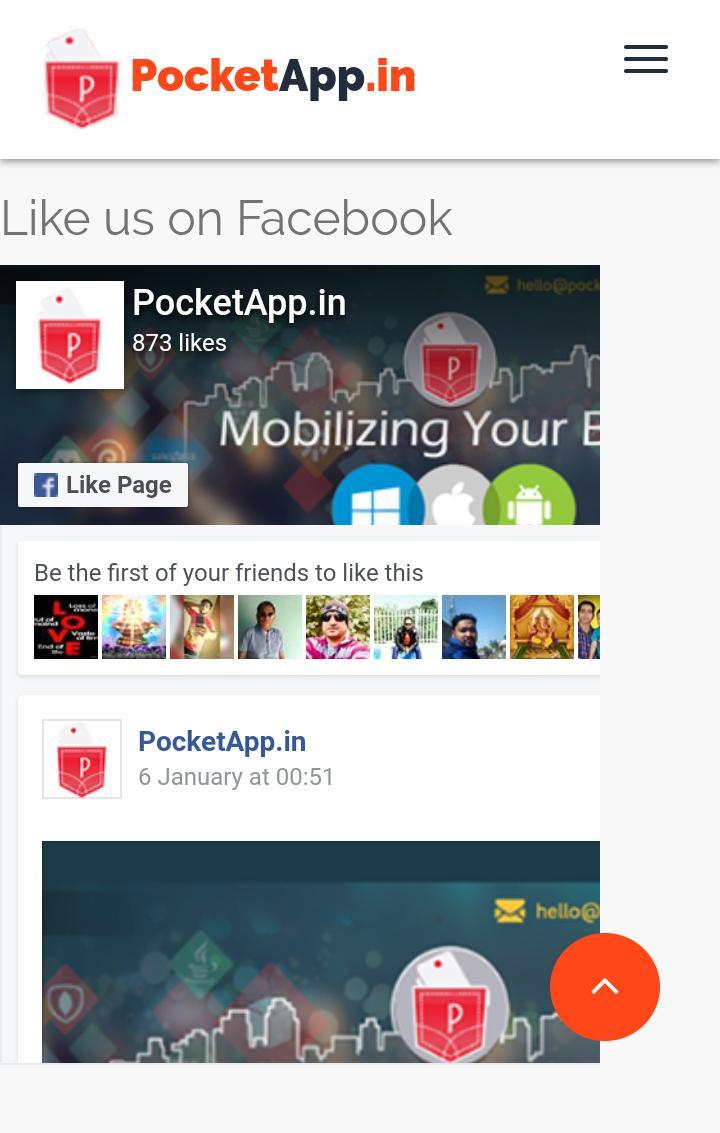Open the avatar of man in sunglasses and cap
Viewport: 720px width, 1133px height.
[x=338, y=626]
